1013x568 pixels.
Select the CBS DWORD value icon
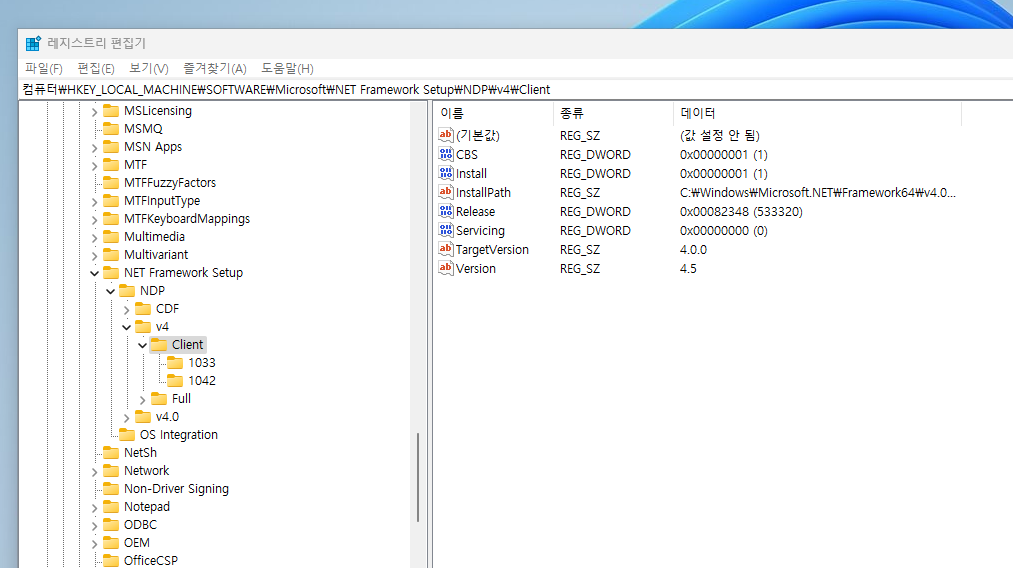point(446,154)
